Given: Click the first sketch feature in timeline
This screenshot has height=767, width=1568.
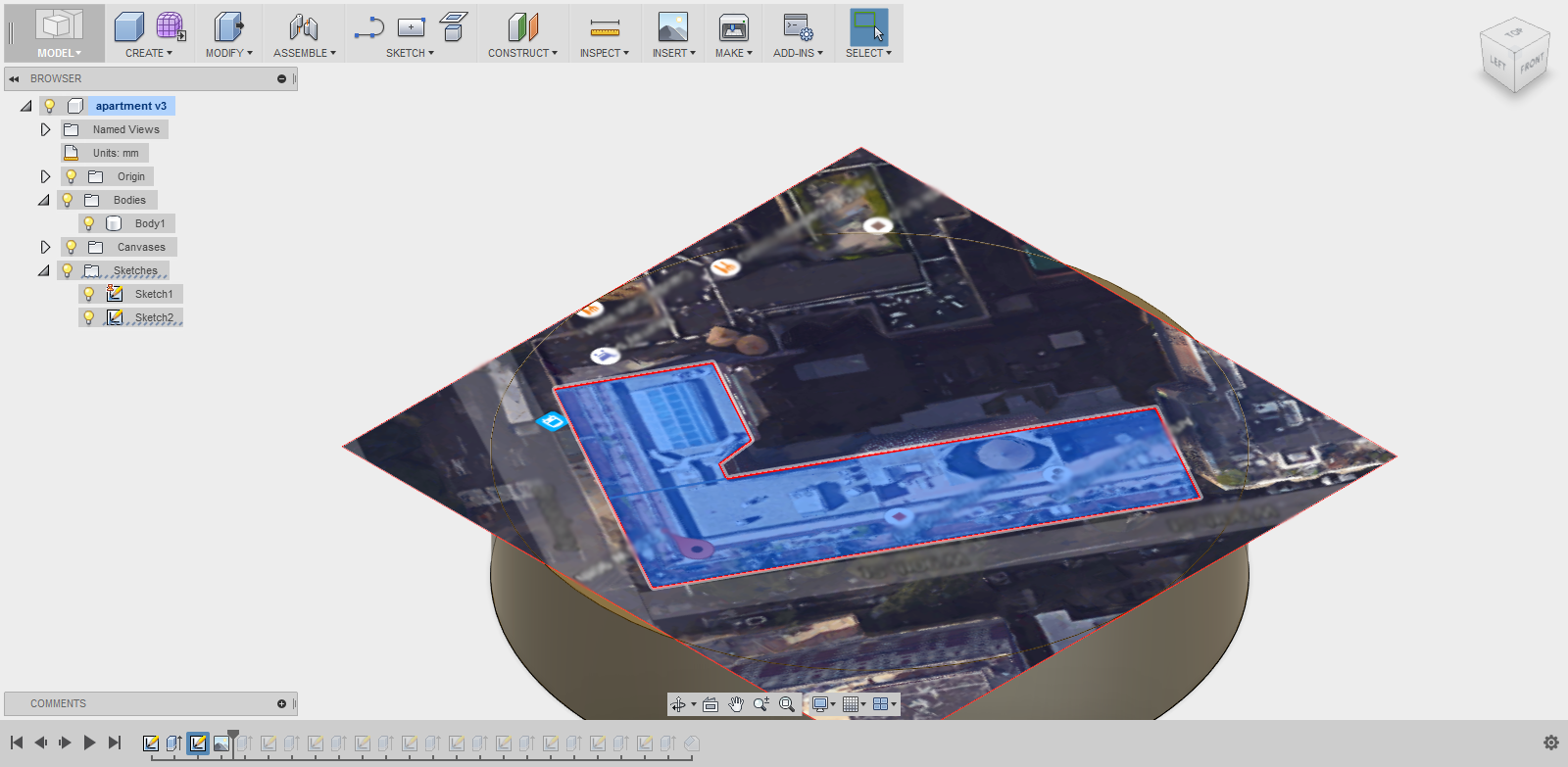Looking at the screenshot, I should pyautogui.click(x=151, y=743).
